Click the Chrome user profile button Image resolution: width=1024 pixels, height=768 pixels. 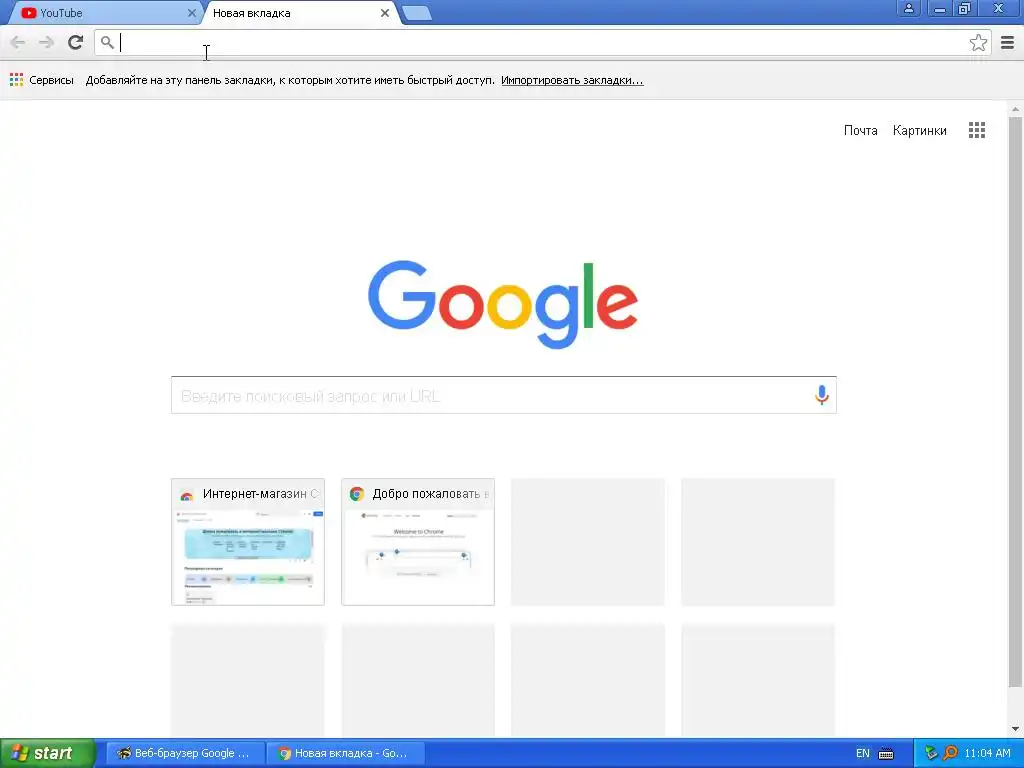pyautogui.click(x=908, y=8)
